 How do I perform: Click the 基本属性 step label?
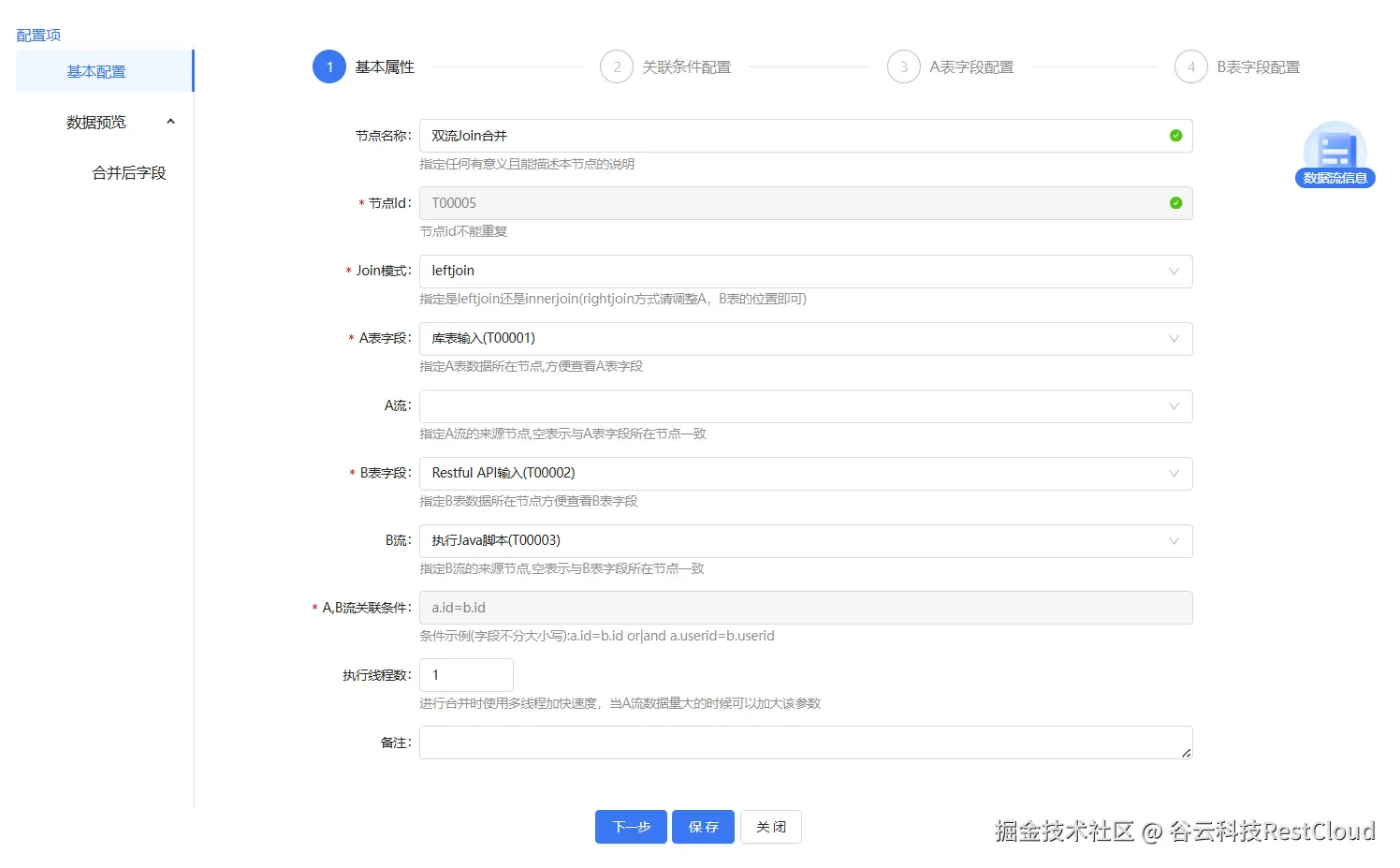pos(385,67)
